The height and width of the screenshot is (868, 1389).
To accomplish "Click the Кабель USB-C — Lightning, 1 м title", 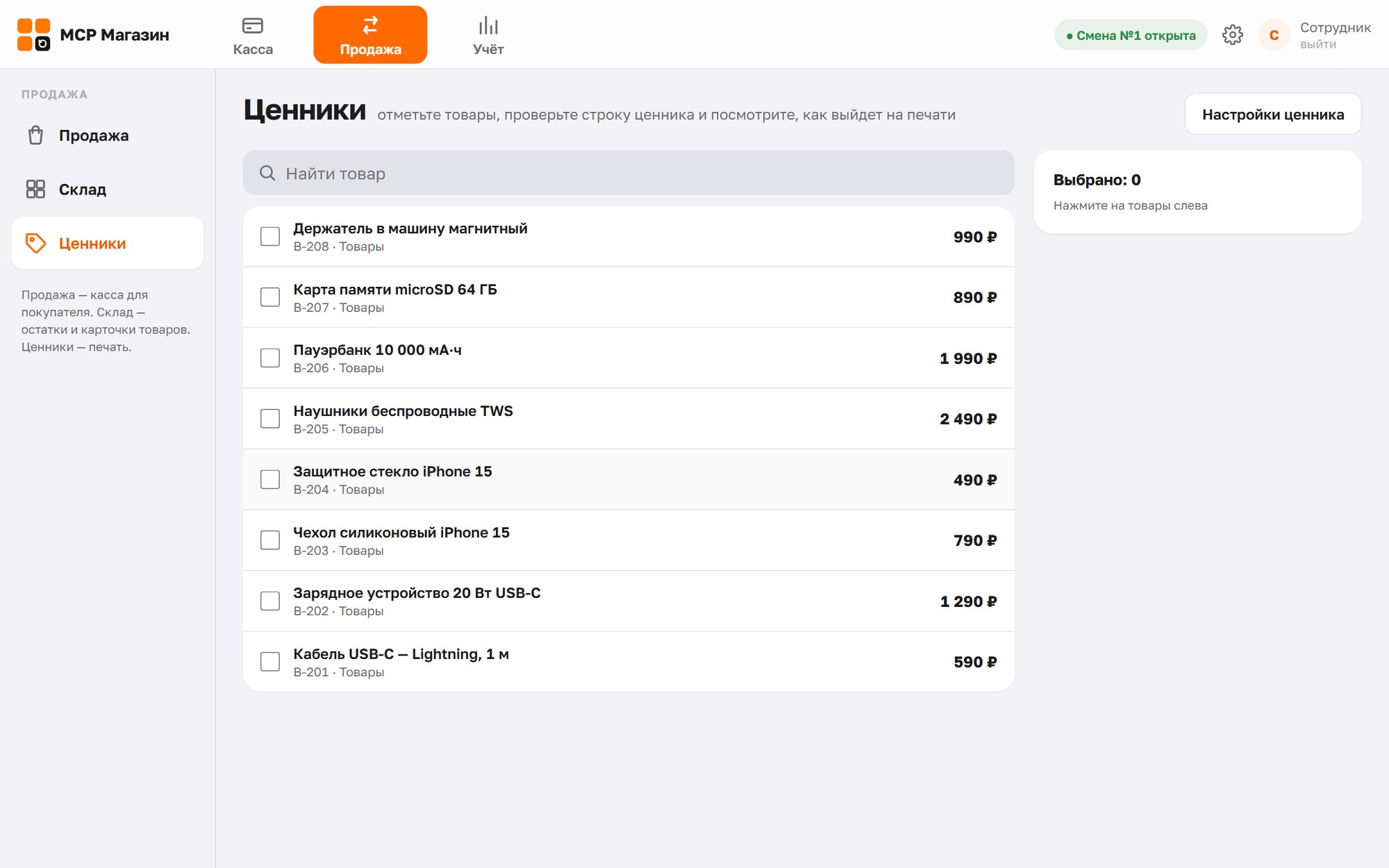I will coord(401,654).
